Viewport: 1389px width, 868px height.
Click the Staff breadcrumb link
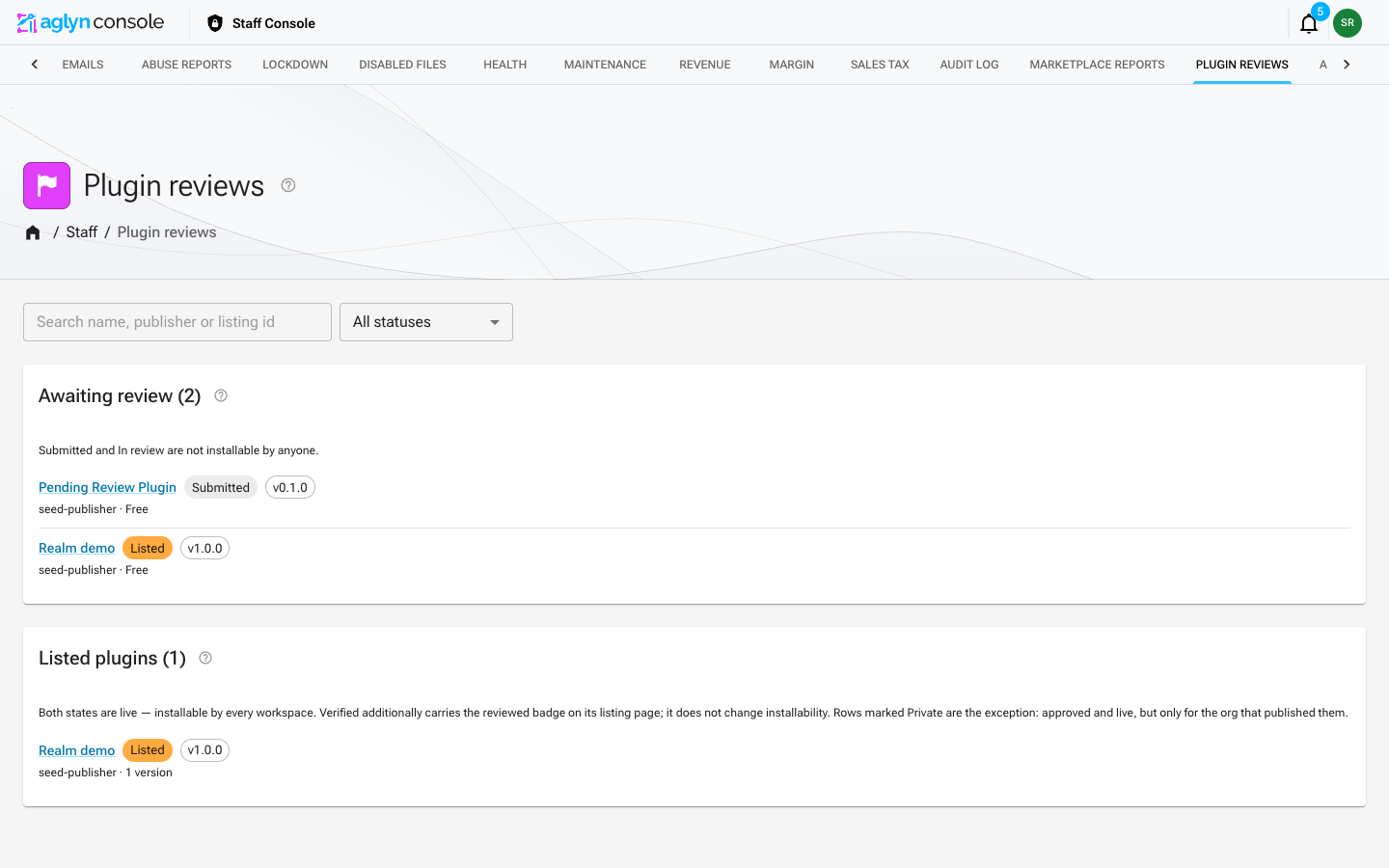tap(82, 232)
